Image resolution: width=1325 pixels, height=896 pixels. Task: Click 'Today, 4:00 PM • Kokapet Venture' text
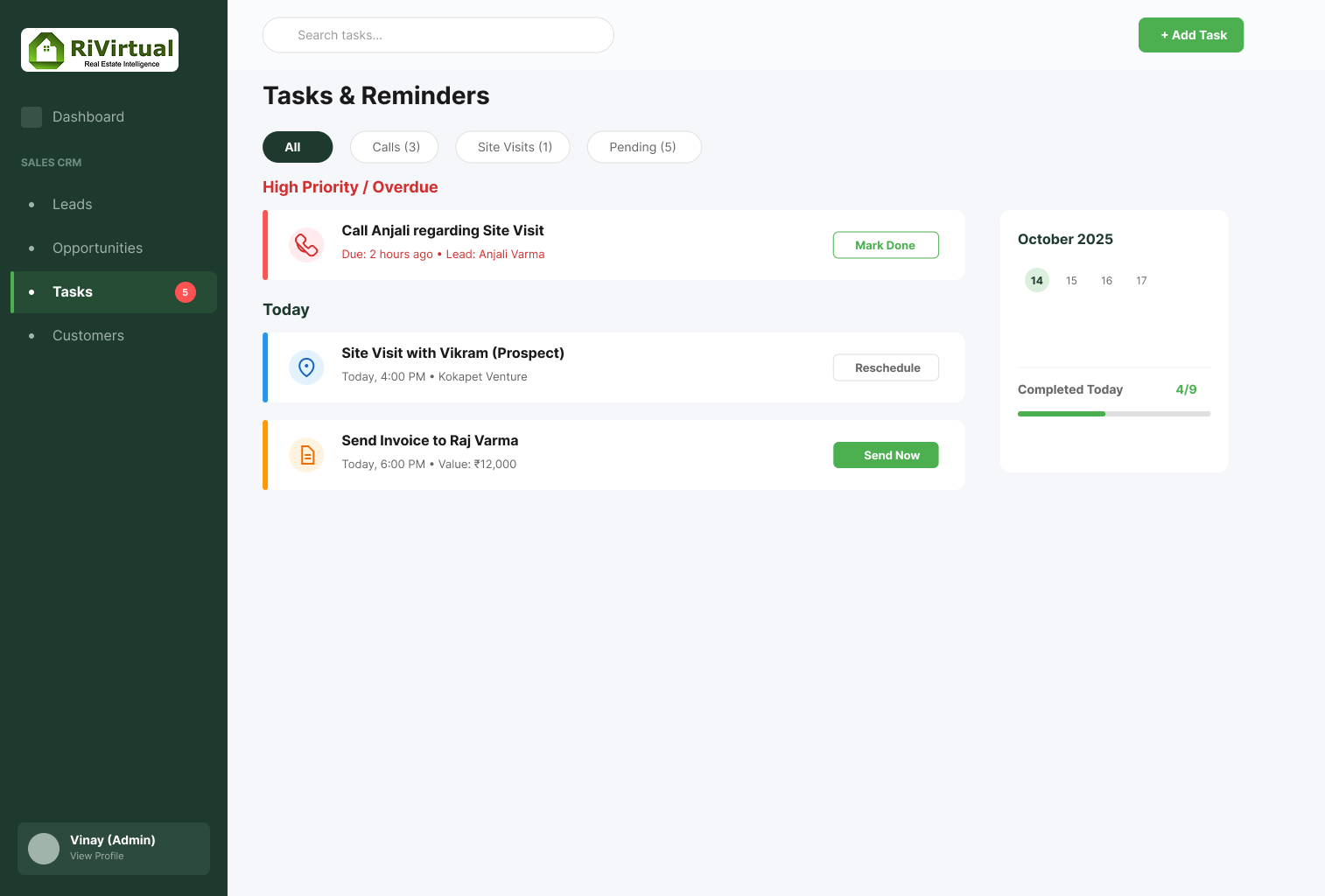[434, 377]
